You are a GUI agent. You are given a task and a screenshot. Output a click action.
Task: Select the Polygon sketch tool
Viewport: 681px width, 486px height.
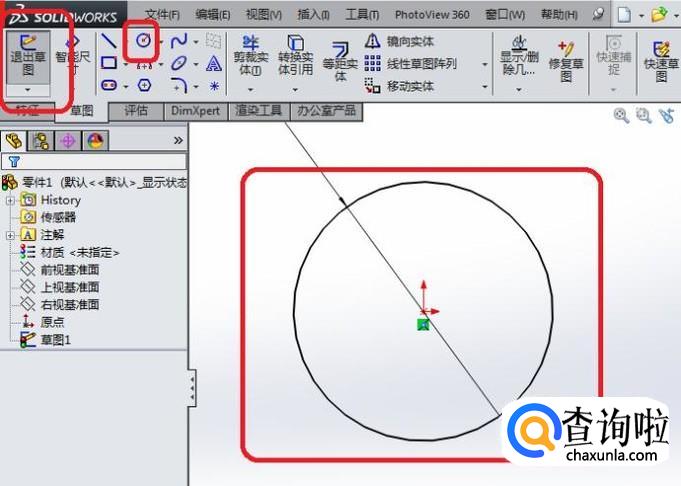(144, 85)
